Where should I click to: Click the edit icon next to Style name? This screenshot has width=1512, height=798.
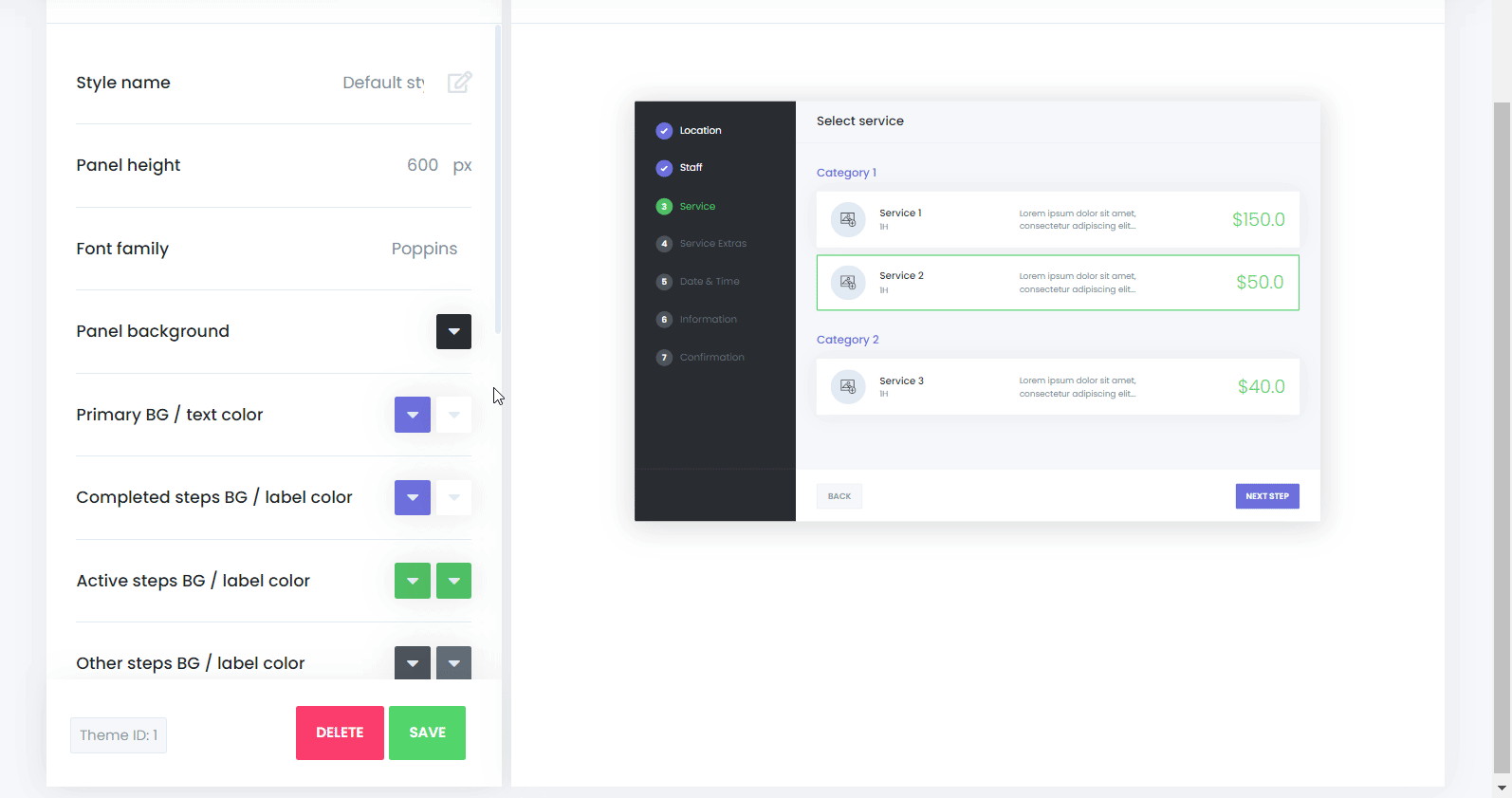(459, 83)
